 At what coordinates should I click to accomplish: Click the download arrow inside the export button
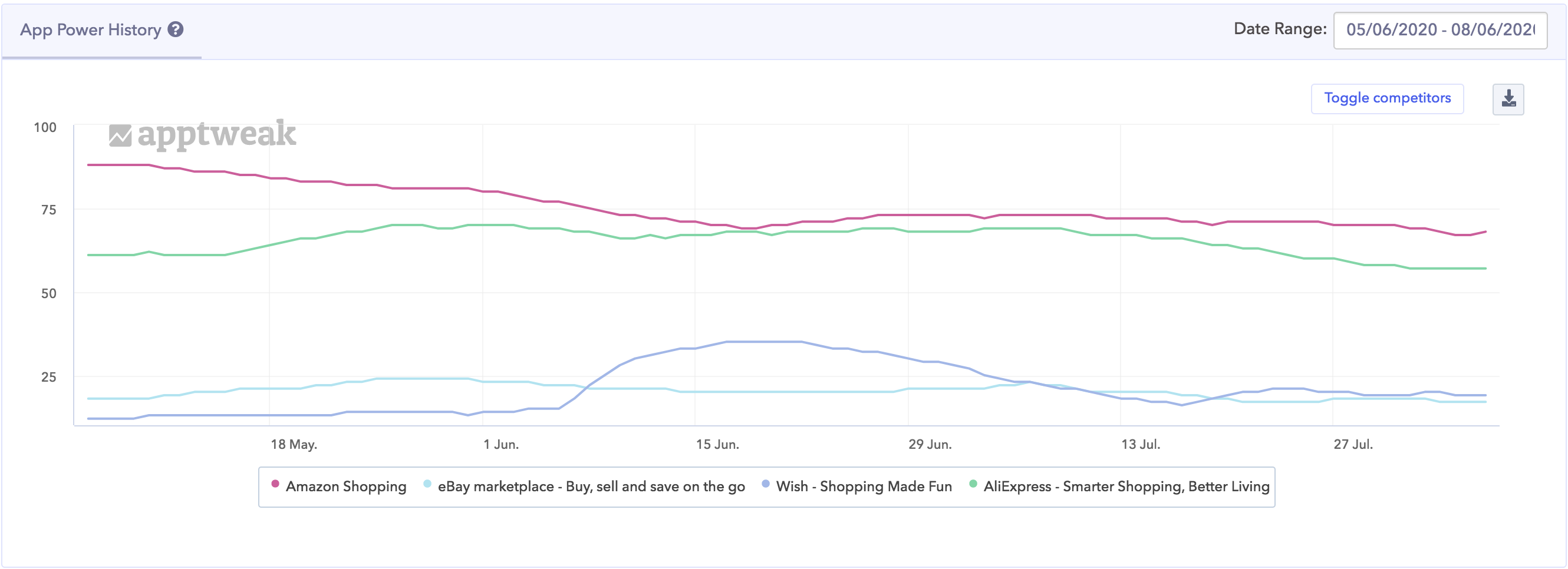pos(1508,98)
